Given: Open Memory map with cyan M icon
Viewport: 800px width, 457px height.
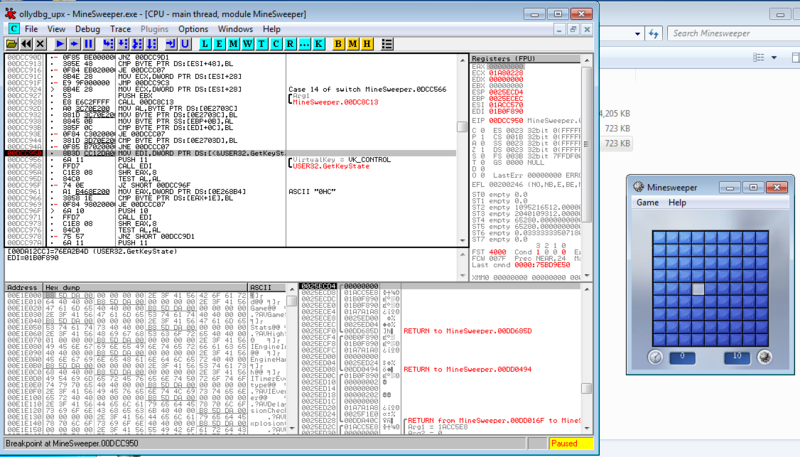Looking at the screenshot, I should 234,44.
